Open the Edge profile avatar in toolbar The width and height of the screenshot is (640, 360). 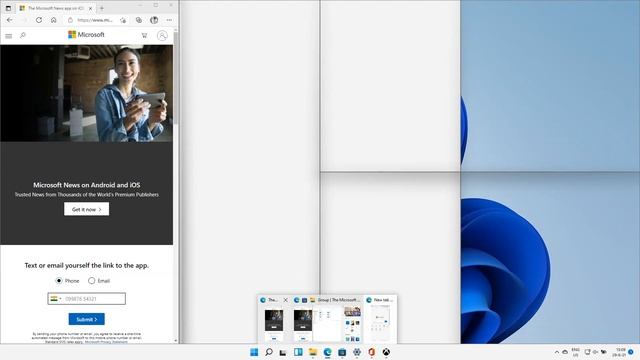pos(154,20)
